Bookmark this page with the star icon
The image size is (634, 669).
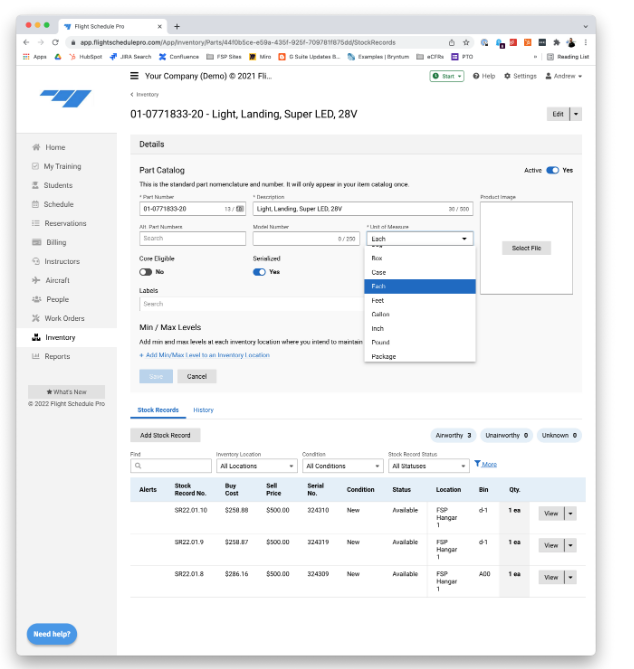(x=466, y=43)
